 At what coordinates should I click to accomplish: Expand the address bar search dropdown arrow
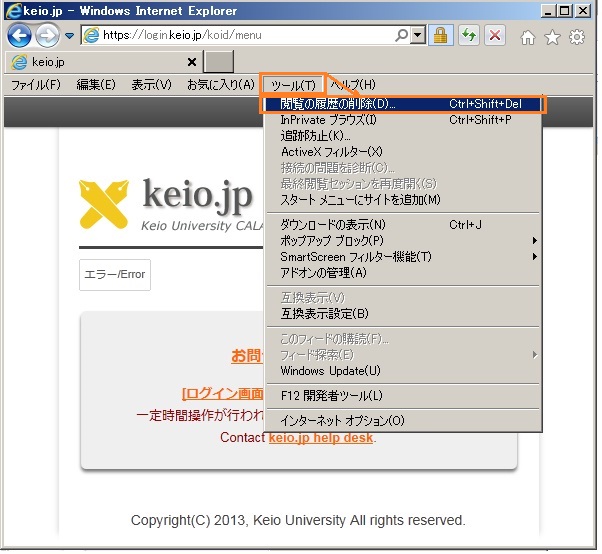pyautogui.click(x=416, y=36)
